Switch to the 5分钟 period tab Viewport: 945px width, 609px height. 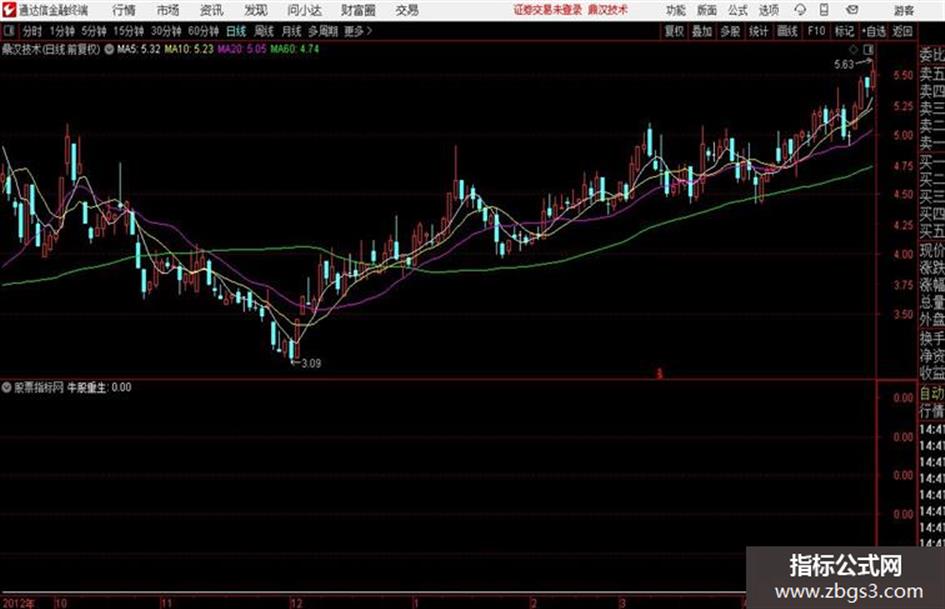pyautogui.click(x=94, y=31)
